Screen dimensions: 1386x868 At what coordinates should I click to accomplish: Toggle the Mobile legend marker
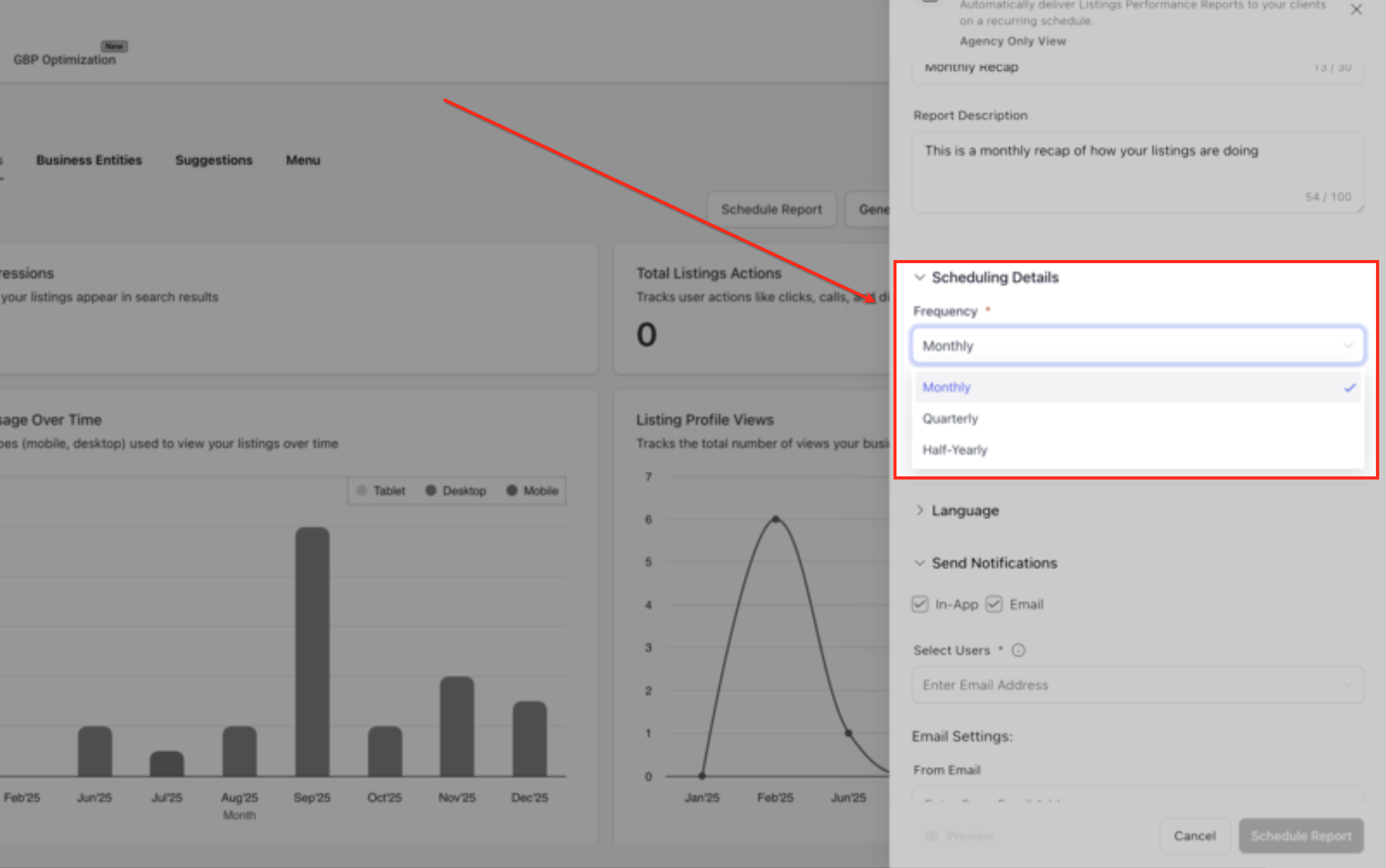(512, 490)
